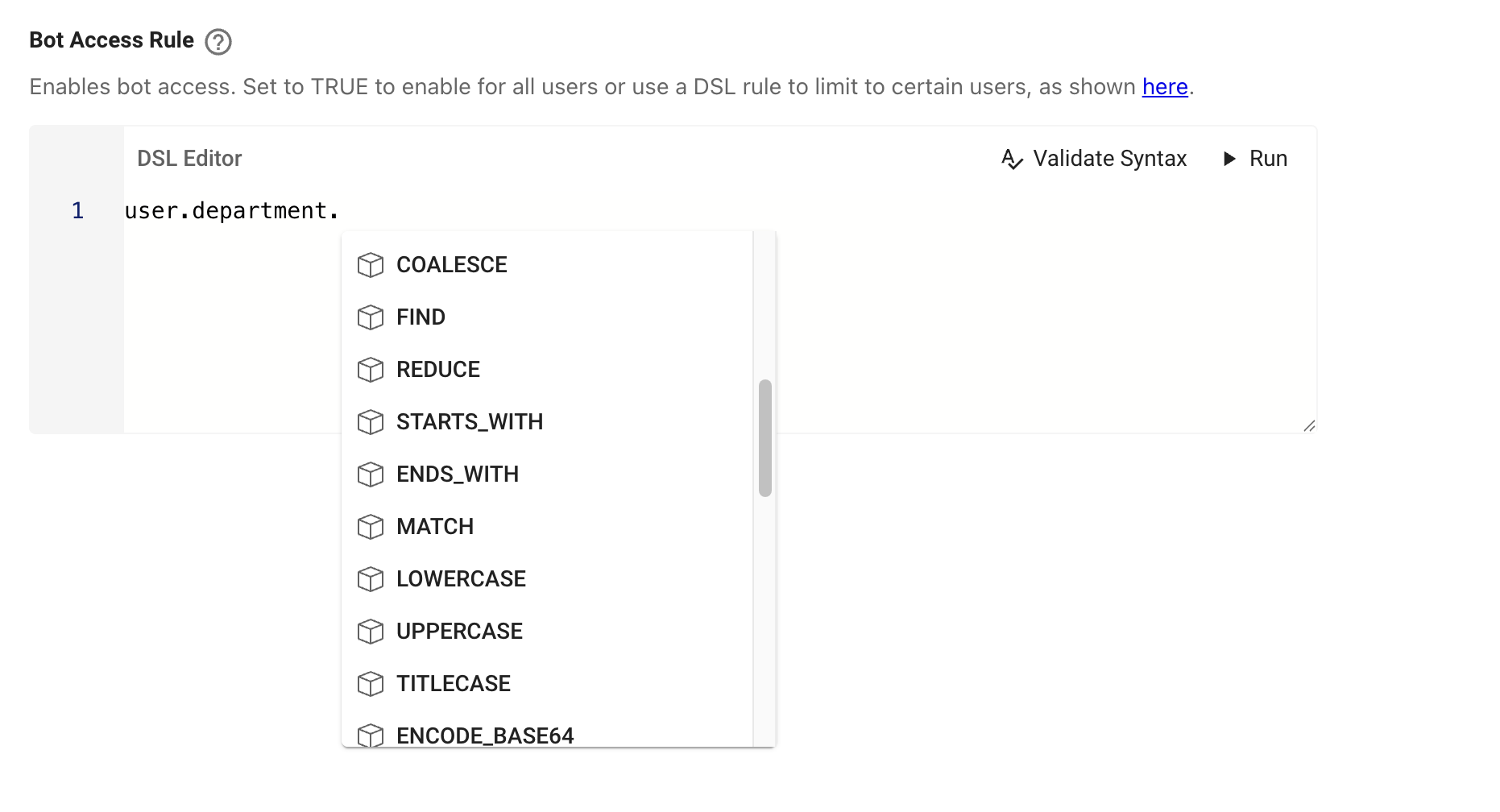The height and width of the screenshot is (812, 1500).
Task: Click the autocomplete list scrollbar thumb
Action: 765,438
